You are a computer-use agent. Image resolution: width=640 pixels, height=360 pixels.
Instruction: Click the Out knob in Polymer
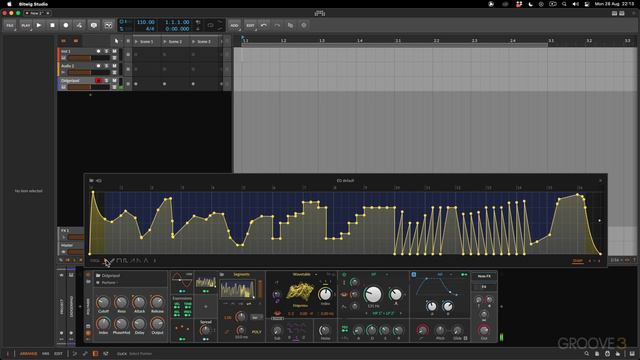pos(484,330)
